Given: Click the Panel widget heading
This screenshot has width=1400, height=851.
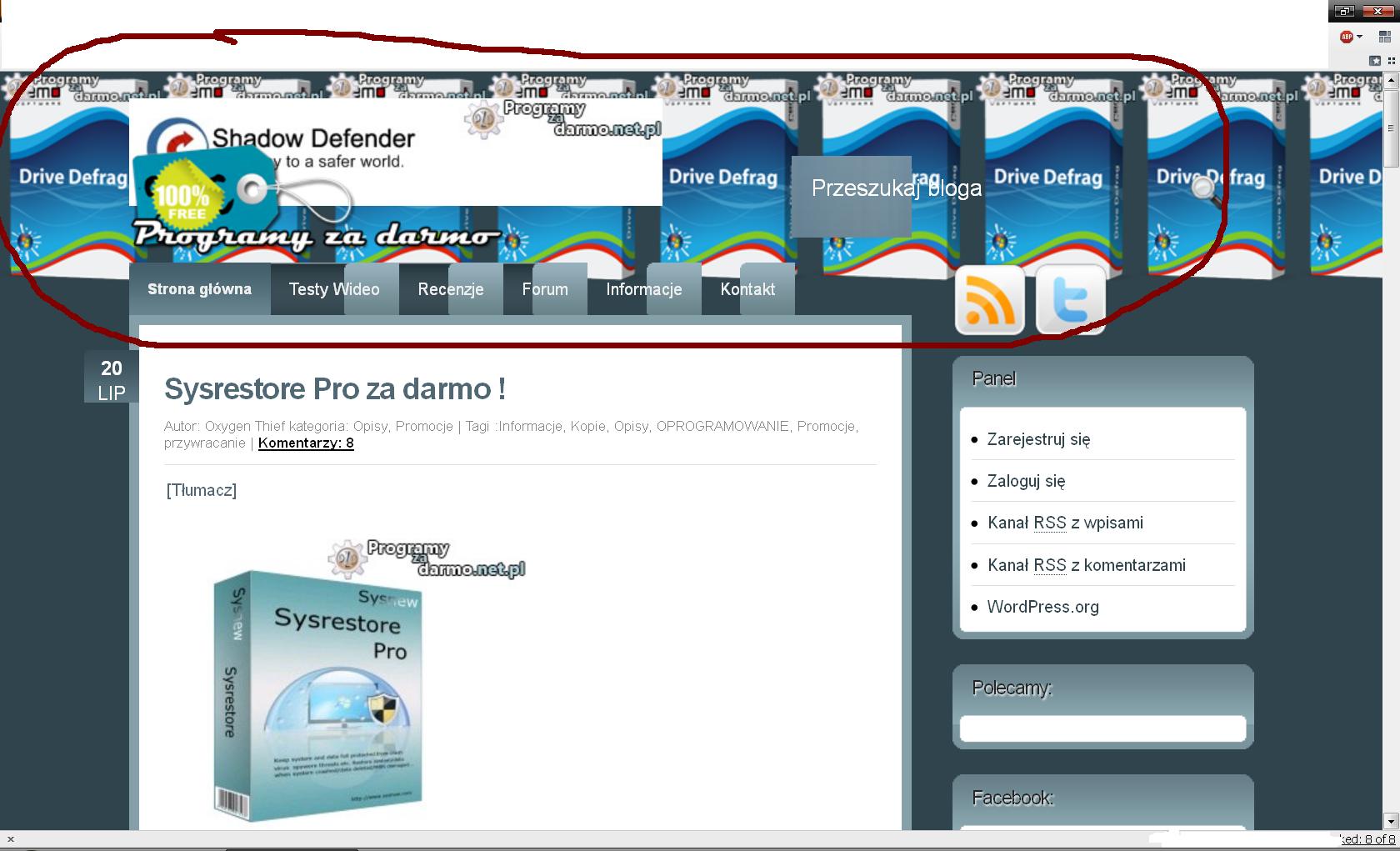Looking at the screenshot, I should click(994, 378).
